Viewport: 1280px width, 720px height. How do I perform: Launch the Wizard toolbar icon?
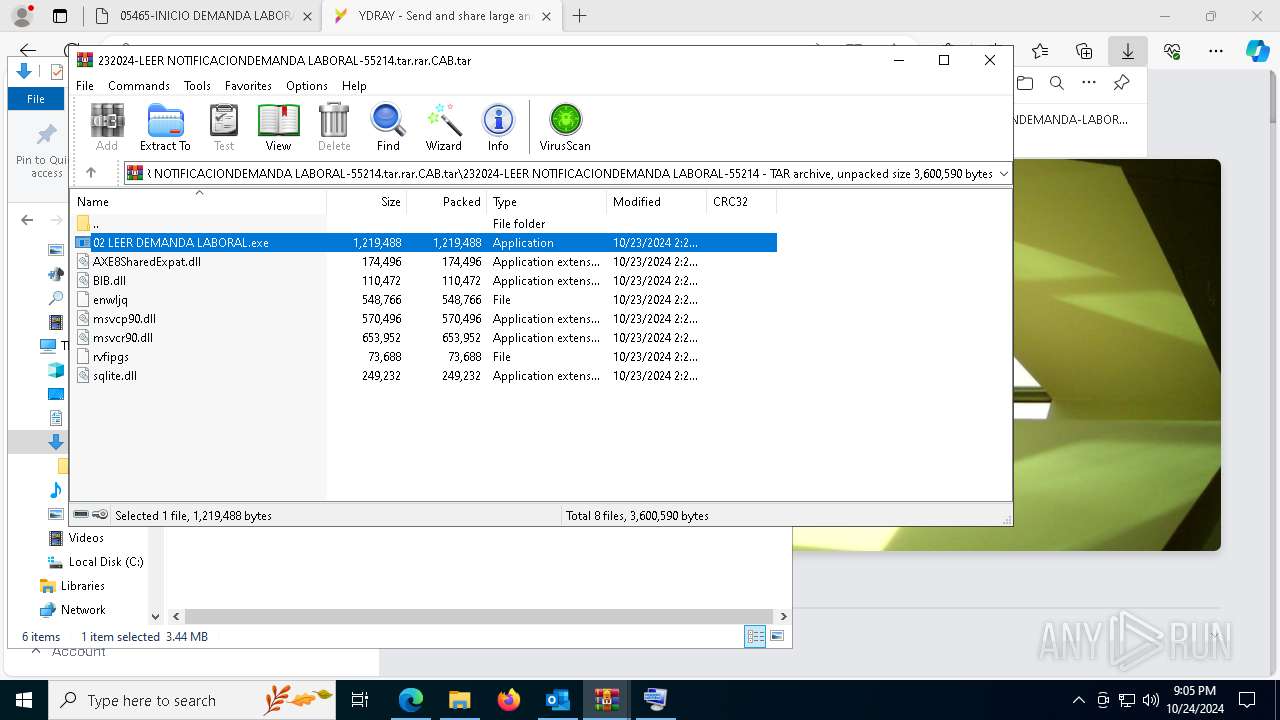[443, 127]
